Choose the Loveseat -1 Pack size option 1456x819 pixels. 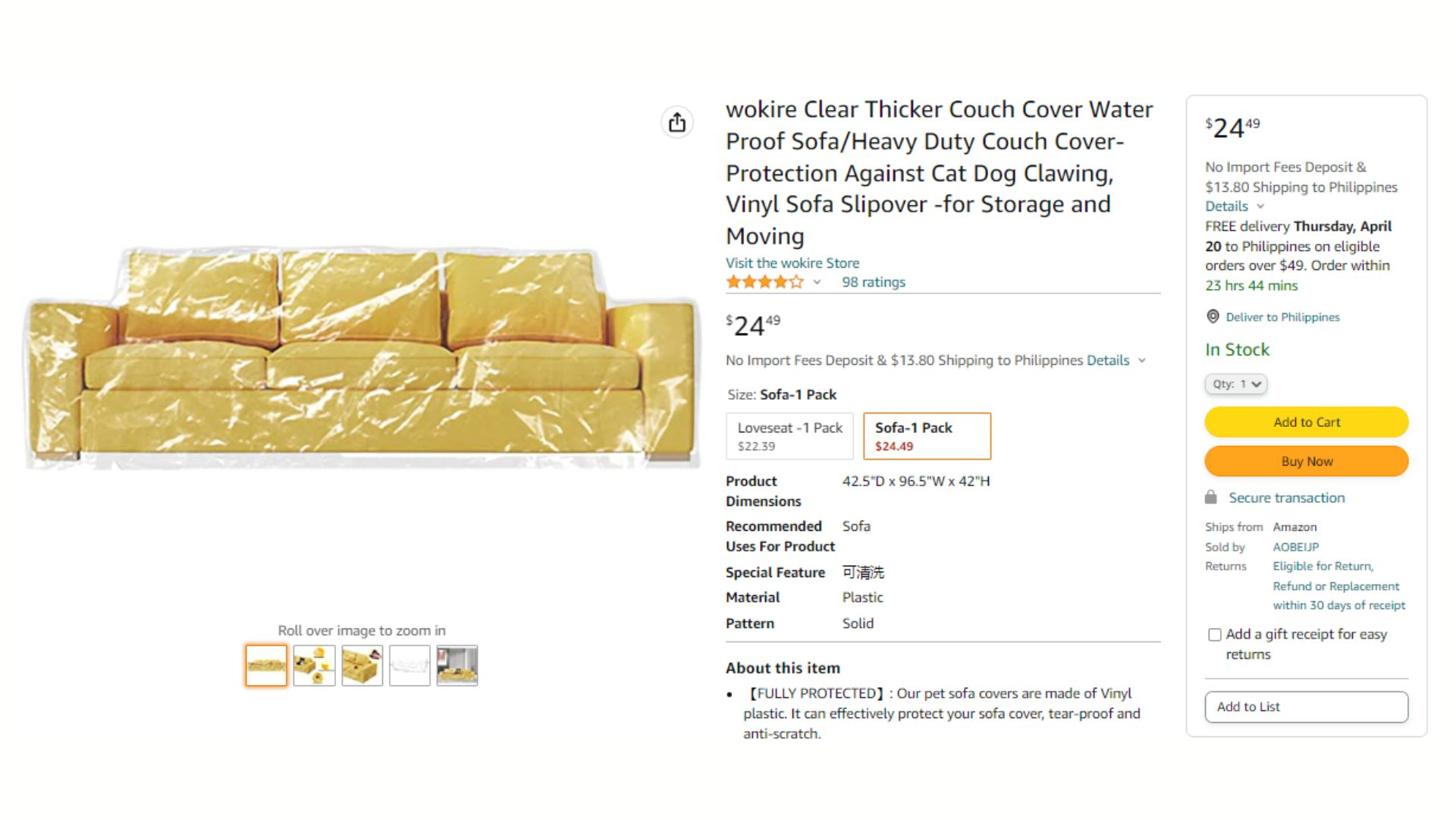[x=789, y=436]
